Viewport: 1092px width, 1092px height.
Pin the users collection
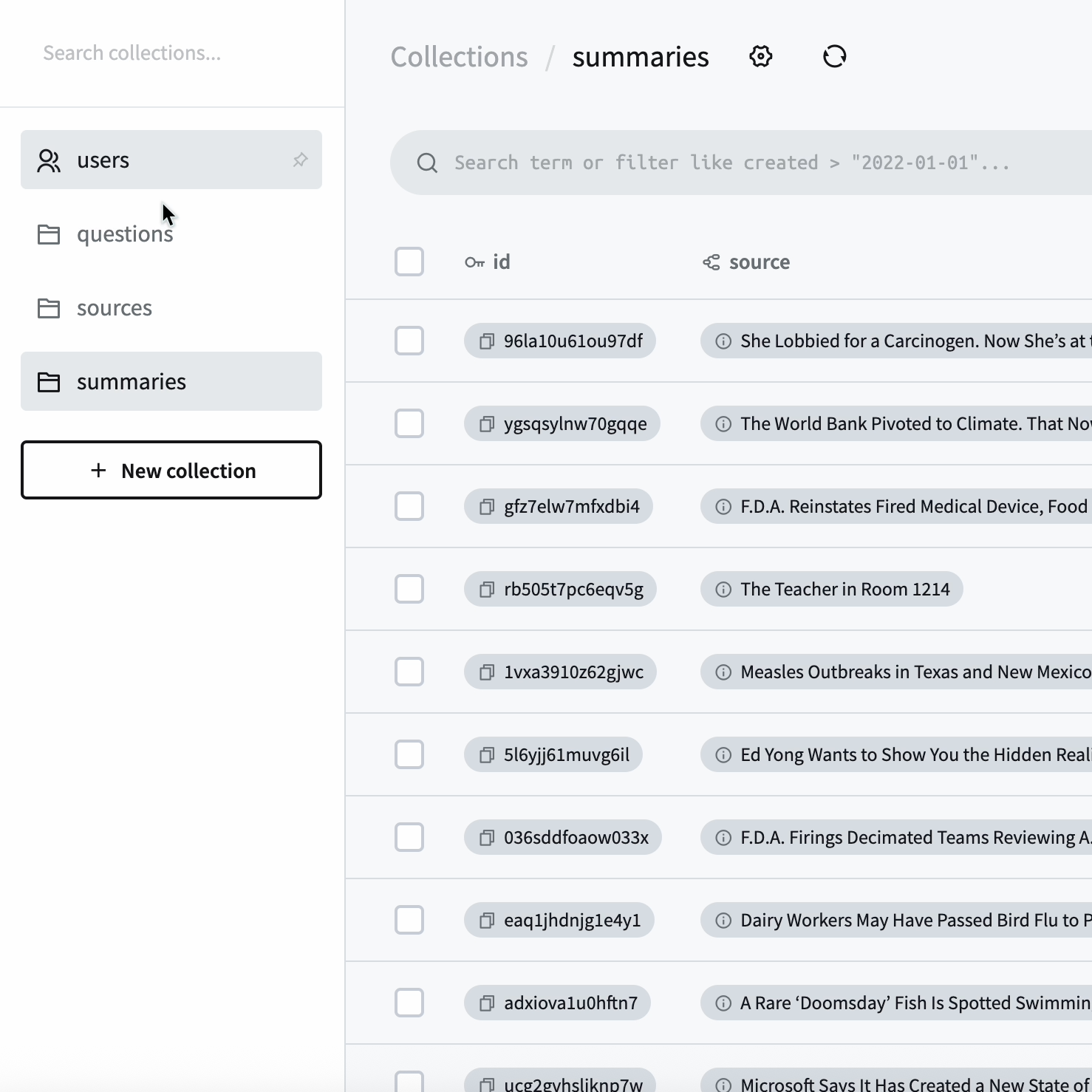(300, 160)
